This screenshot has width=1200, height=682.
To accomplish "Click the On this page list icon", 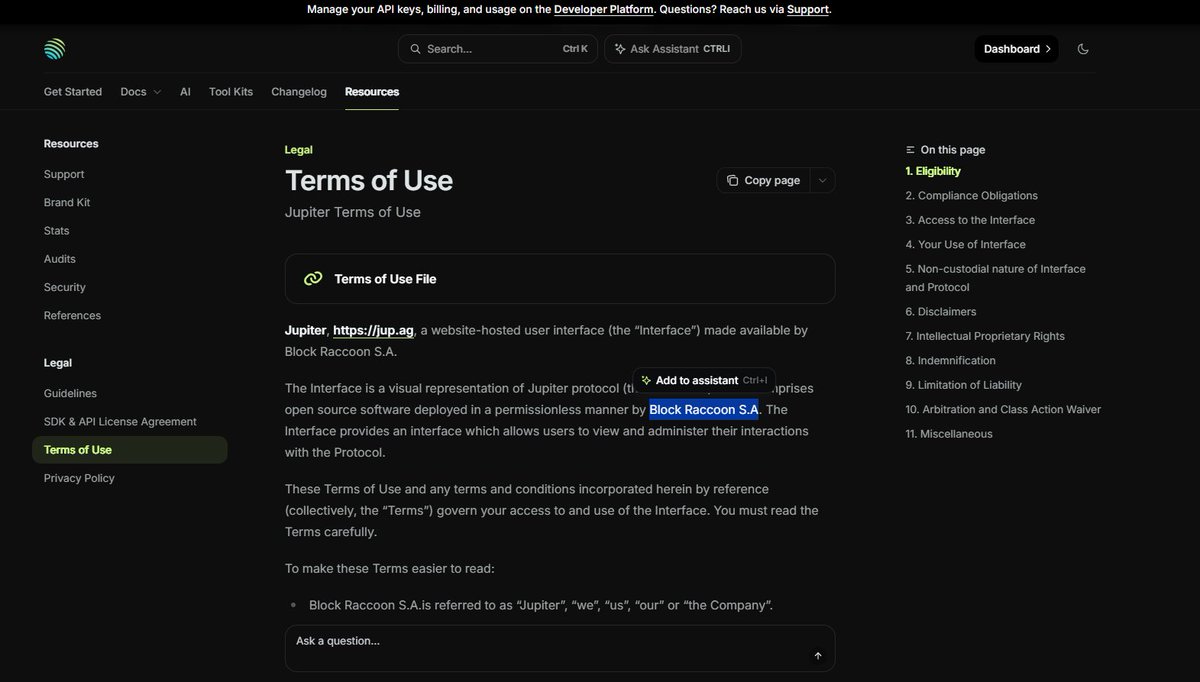I will [910, 150].
